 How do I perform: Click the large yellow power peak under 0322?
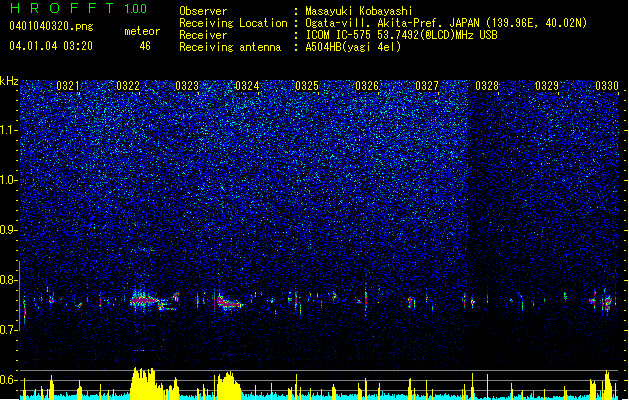(x=143, y=383)
